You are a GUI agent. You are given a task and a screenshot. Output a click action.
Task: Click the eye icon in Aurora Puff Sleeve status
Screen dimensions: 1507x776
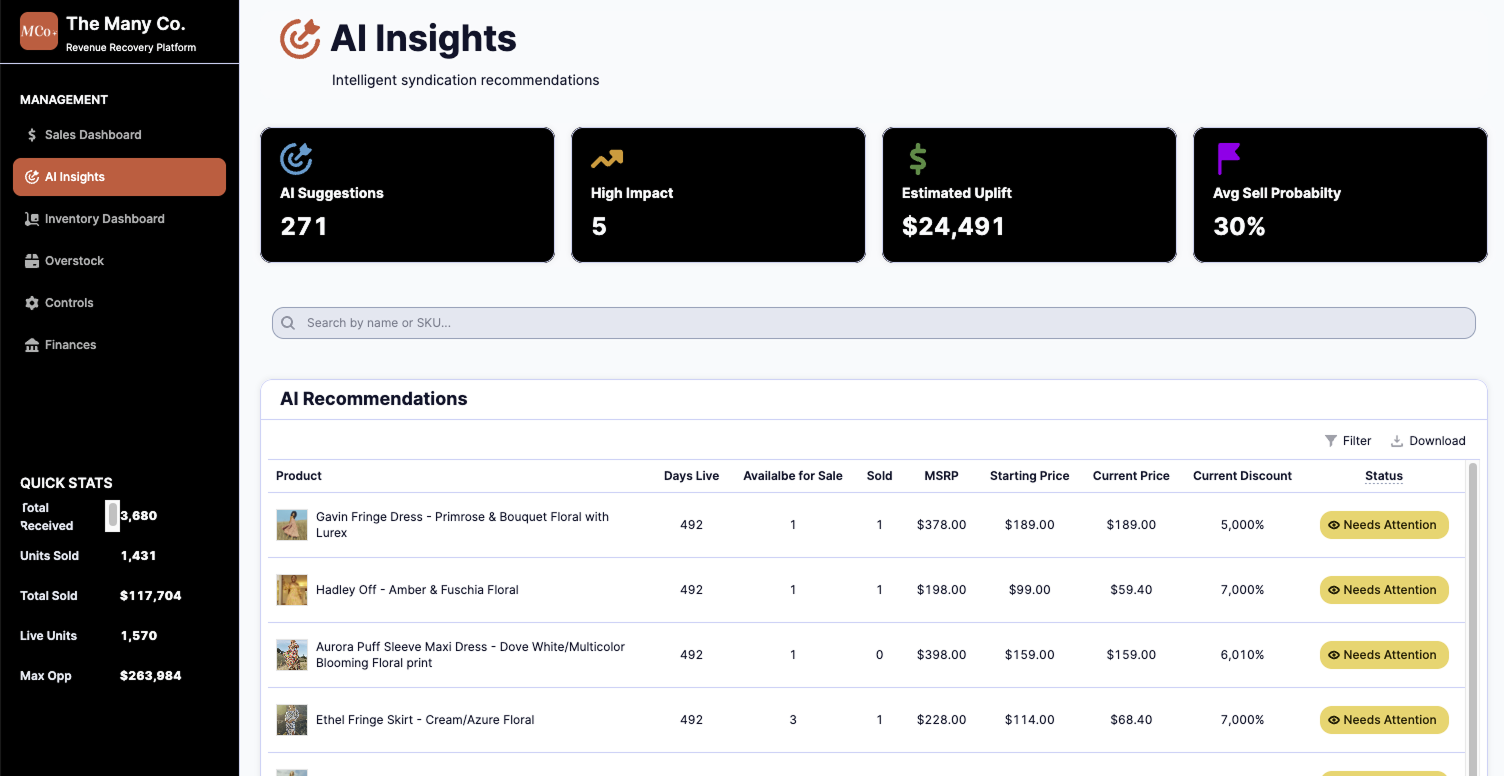1334,655
